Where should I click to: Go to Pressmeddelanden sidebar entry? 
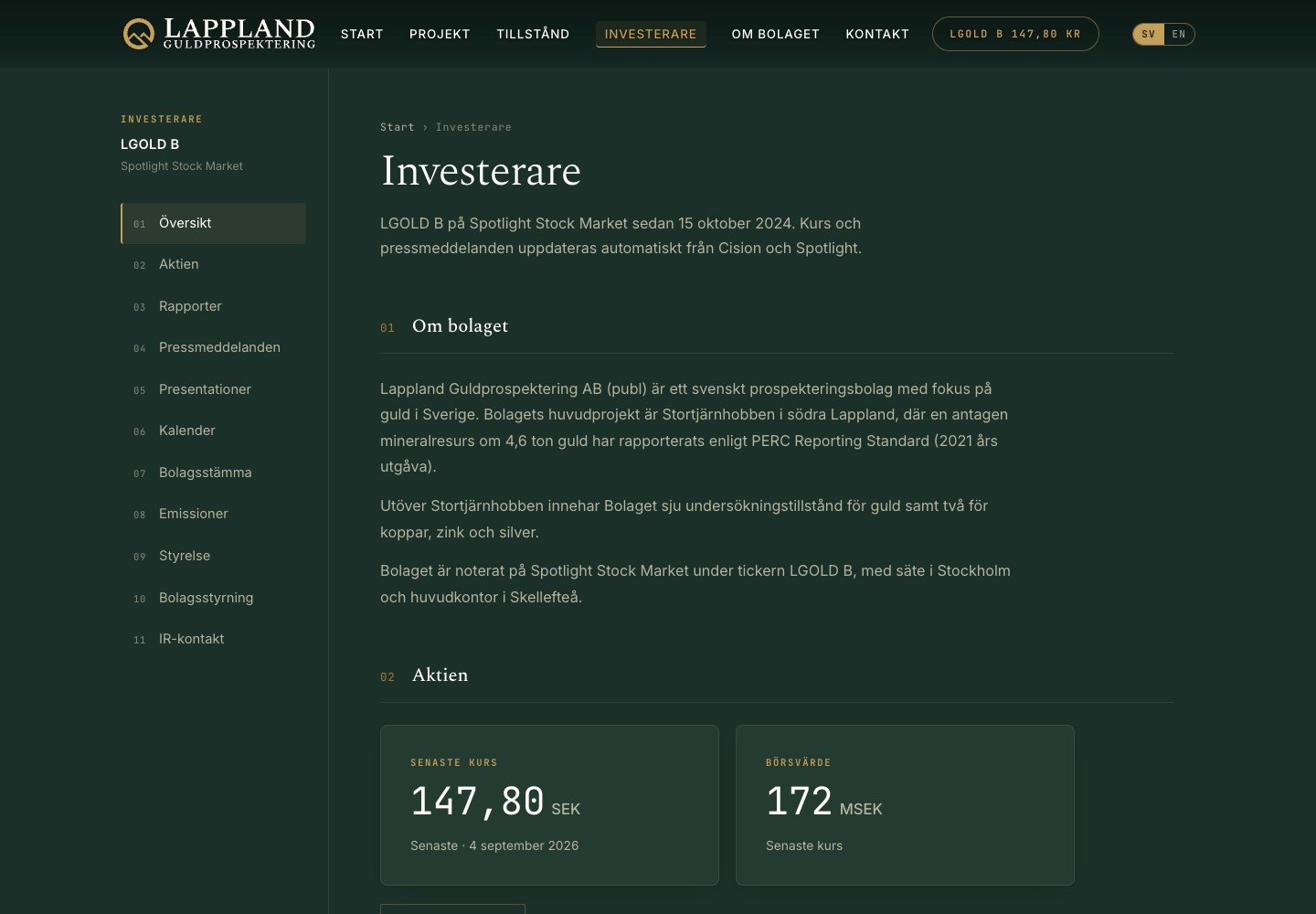(x=213, y=347)
